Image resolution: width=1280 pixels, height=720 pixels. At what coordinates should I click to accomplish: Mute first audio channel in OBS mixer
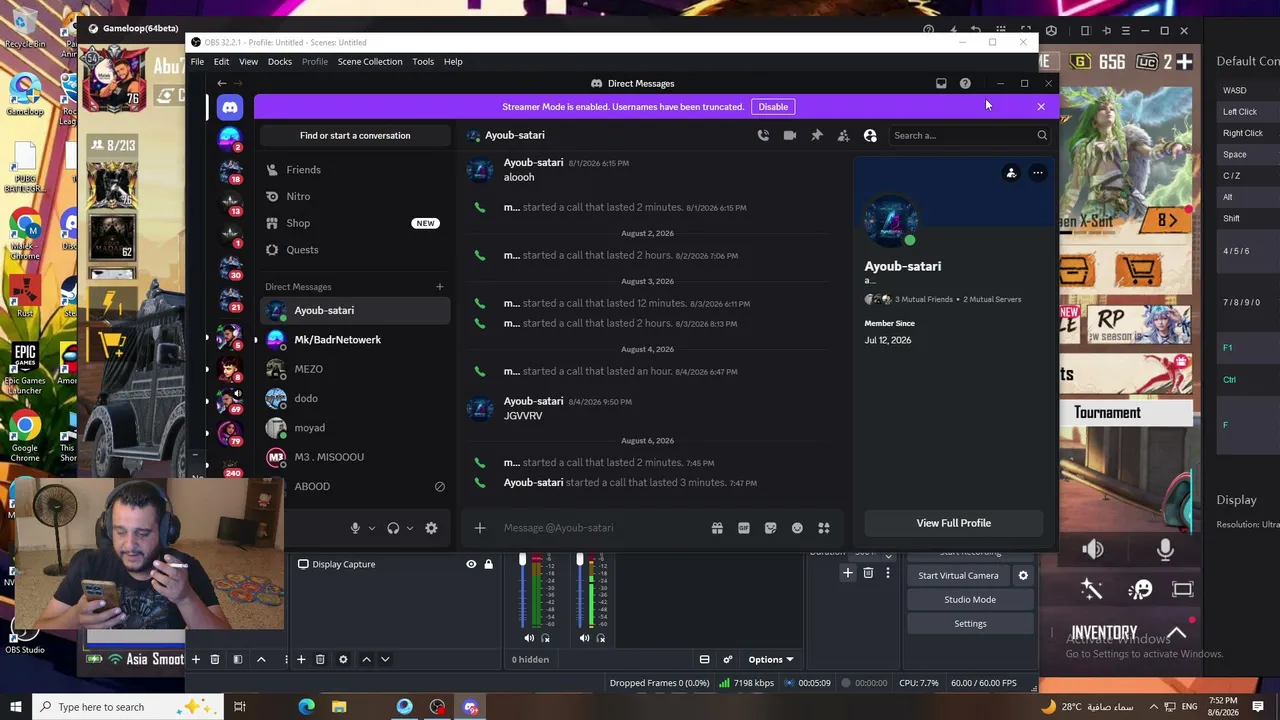click(529, 638)
